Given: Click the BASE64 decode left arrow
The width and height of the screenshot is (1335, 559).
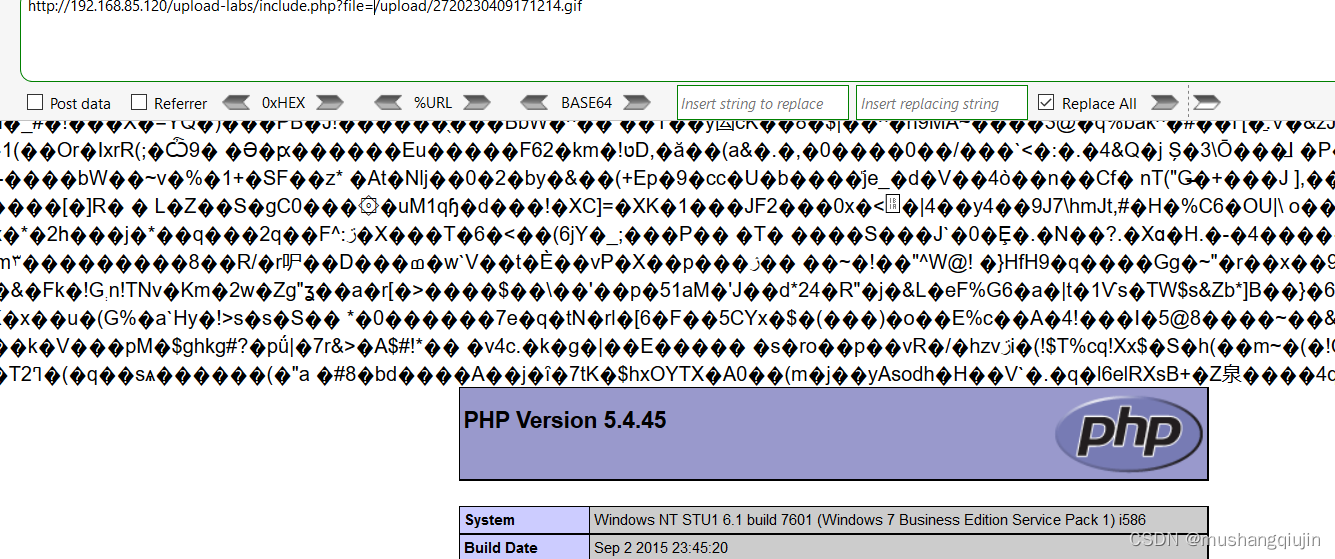Looking at the screenshot, I should (535, 102).
